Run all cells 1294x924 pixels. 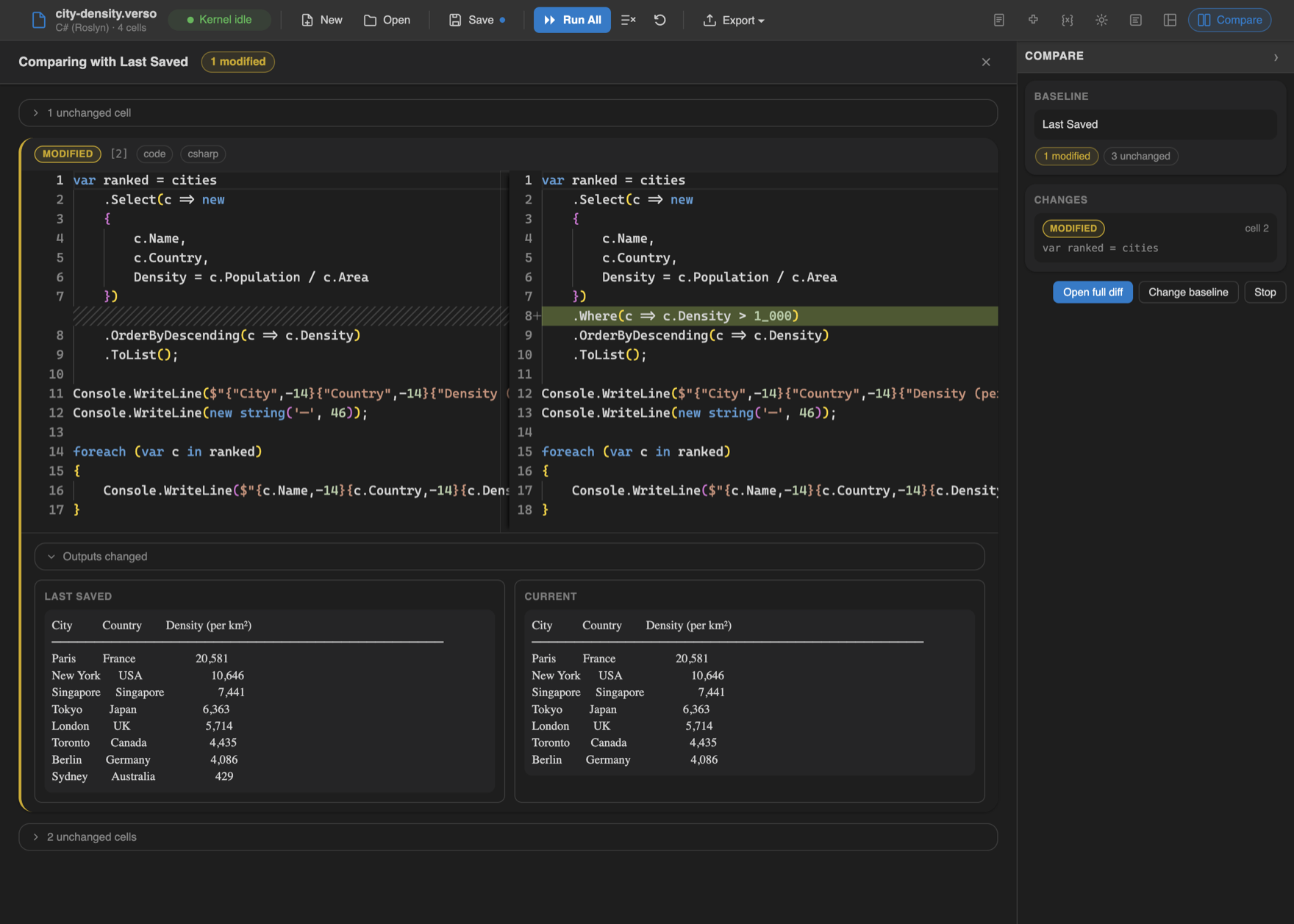point(572,20)
